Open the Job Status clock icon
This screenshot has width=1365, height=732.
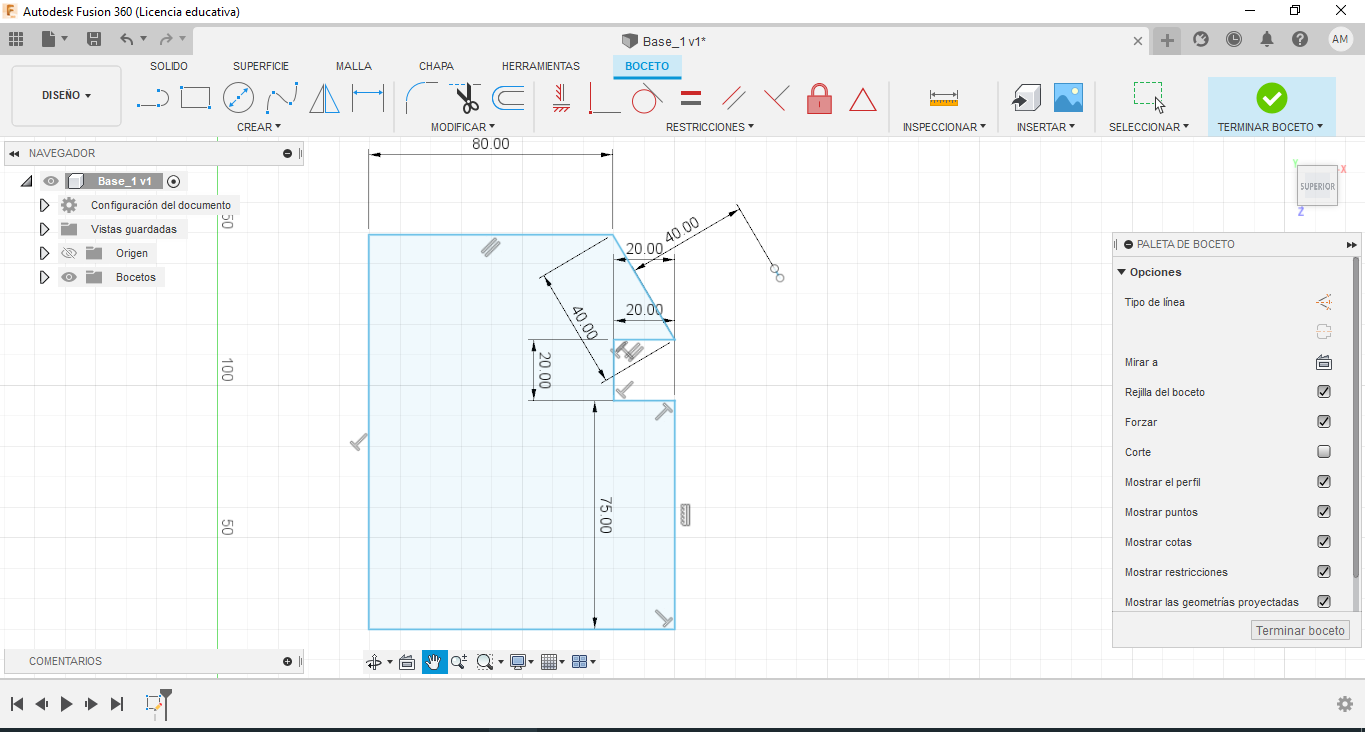[x=1234, y=39]
